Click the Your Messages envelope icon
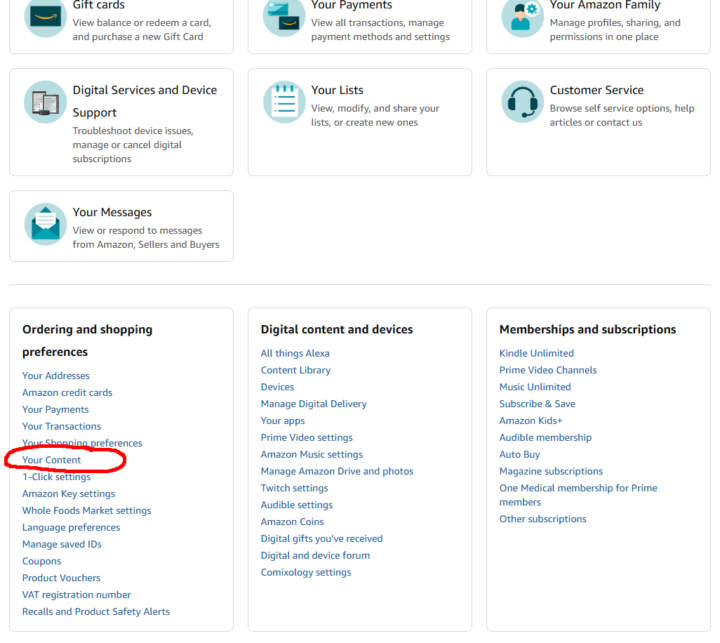The height and width of the screenshot is (643, 720). [44, 224]
